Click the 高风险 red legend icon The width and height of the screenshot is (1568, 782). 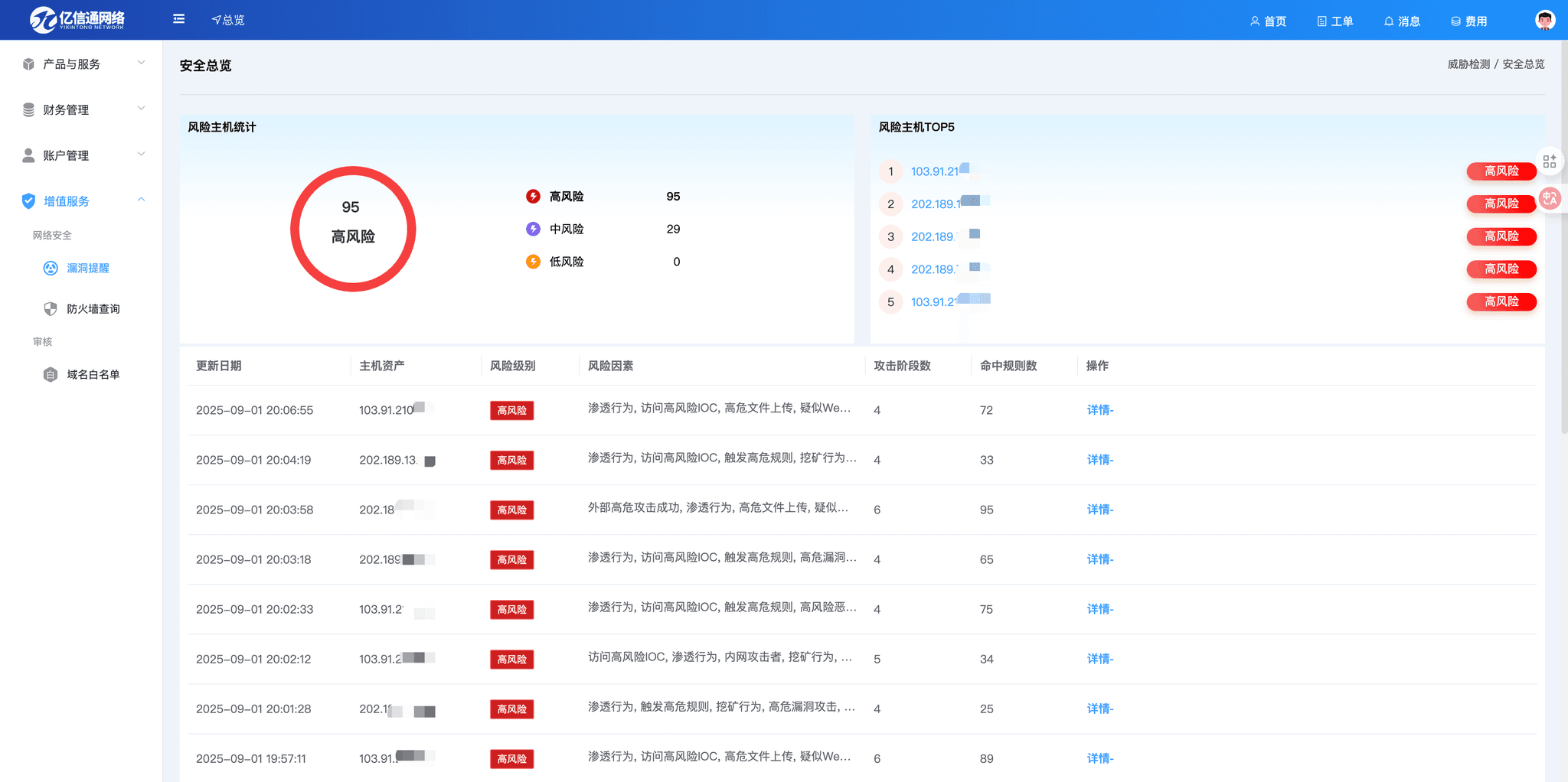click(533, 197)
